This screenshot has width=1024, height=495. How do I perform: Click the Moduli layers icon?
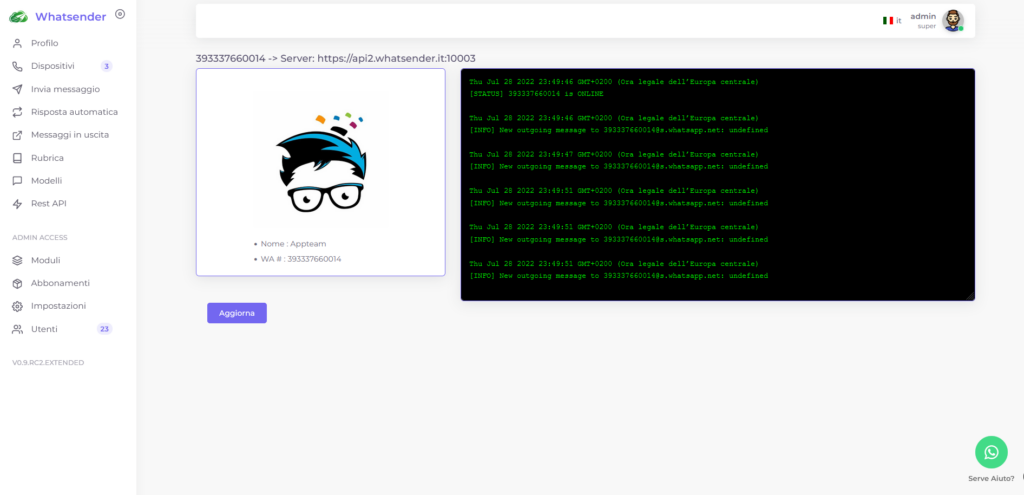[x=18, y=260]
